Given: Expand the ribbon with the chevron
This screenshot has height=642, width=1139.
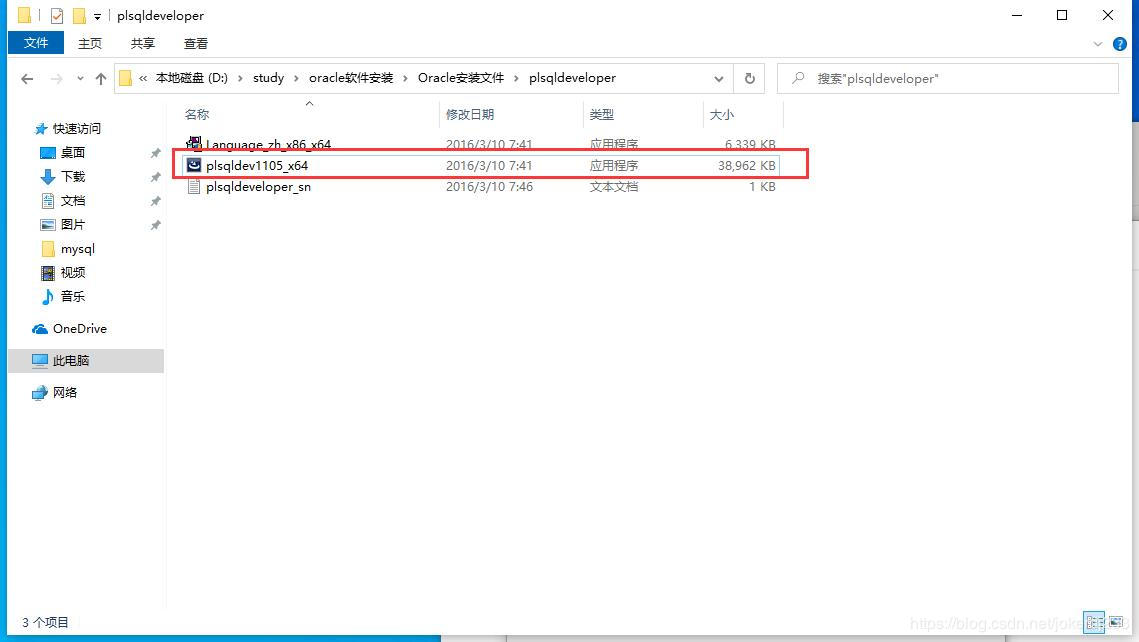Looking at the screenshot, I should (1098, 44).
